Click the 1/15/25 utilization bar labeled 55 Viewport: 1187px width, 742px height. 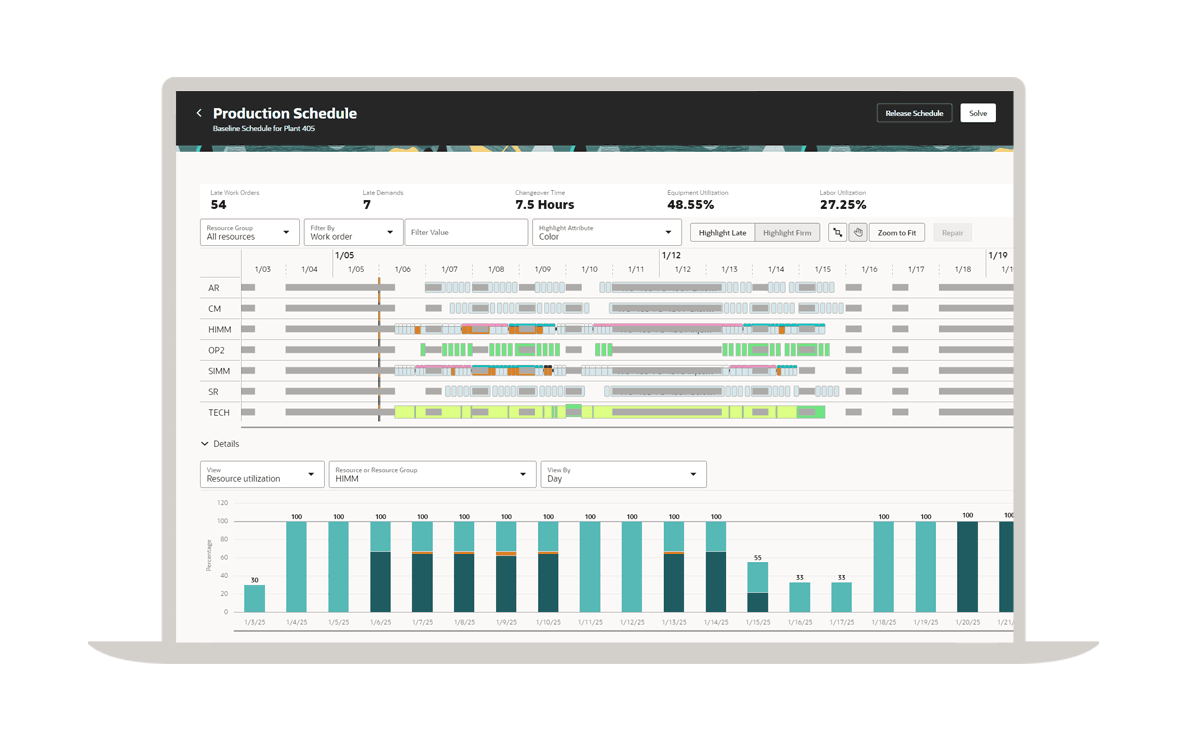point(758,587)
